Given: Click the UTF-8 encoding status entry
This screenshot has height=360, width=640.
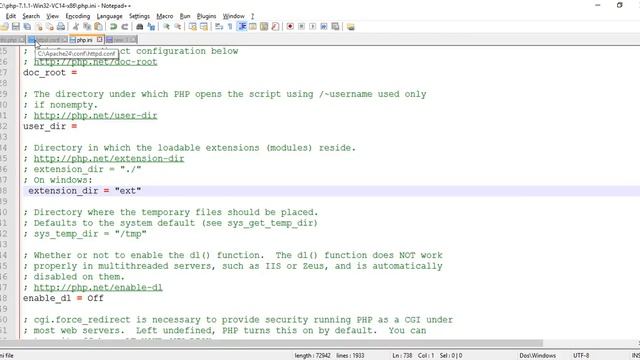Looking at the screenshot, I should click(x=581, y=356).
